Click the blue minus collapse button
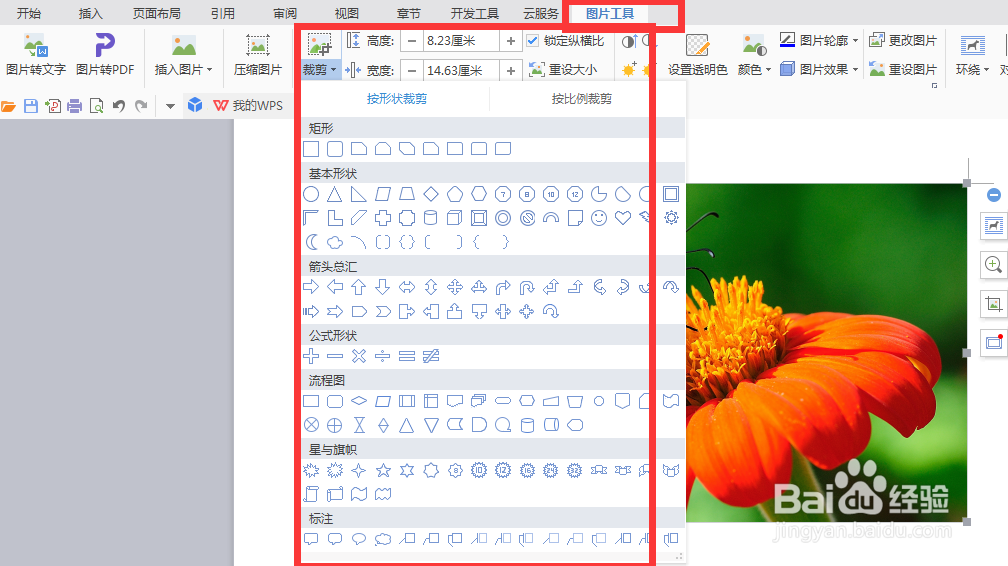Screen dimensions: 1008x566 coord(994,195)
